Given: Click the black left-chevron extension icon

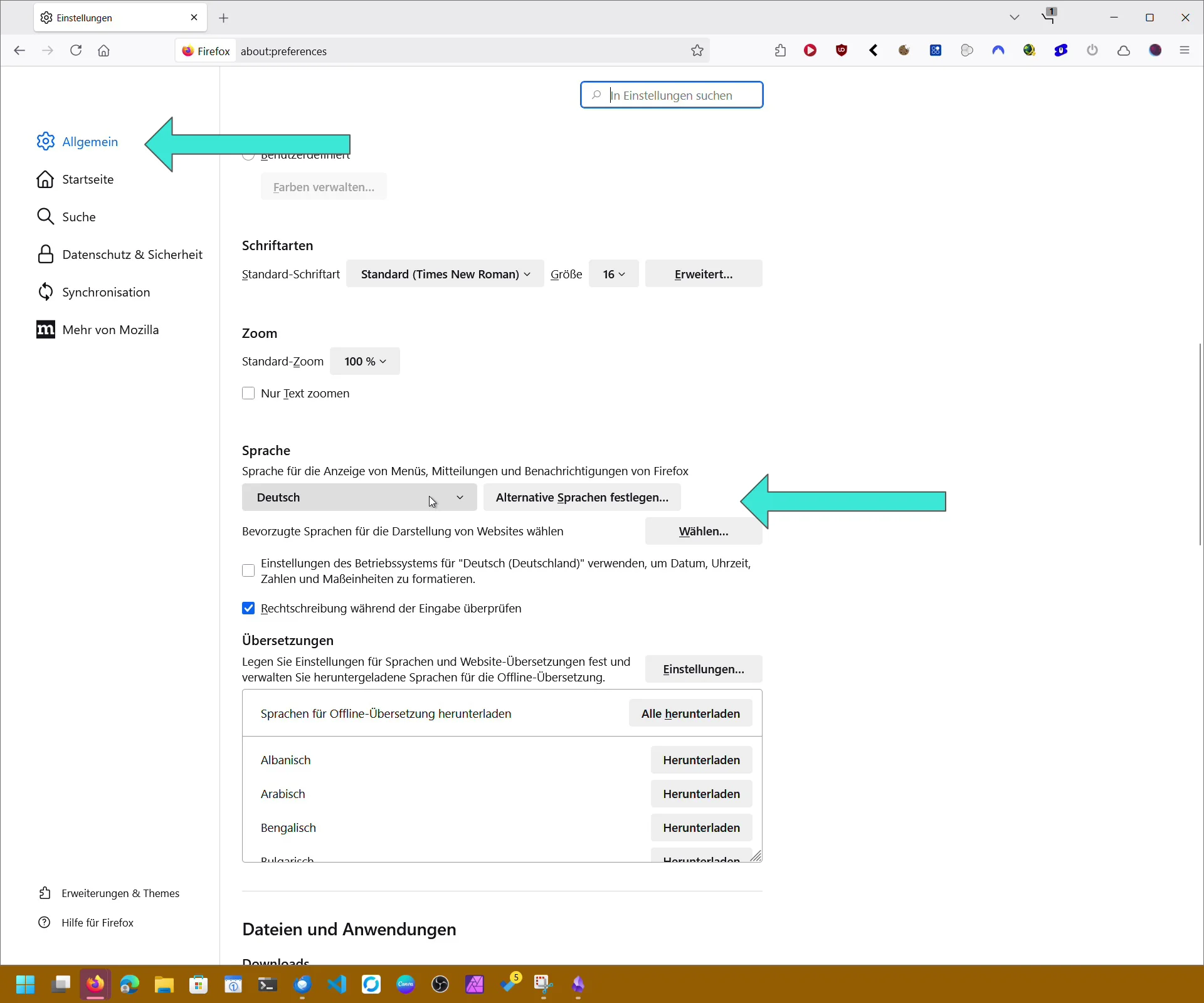Looking at the screenshot, I should coord(874,51).
